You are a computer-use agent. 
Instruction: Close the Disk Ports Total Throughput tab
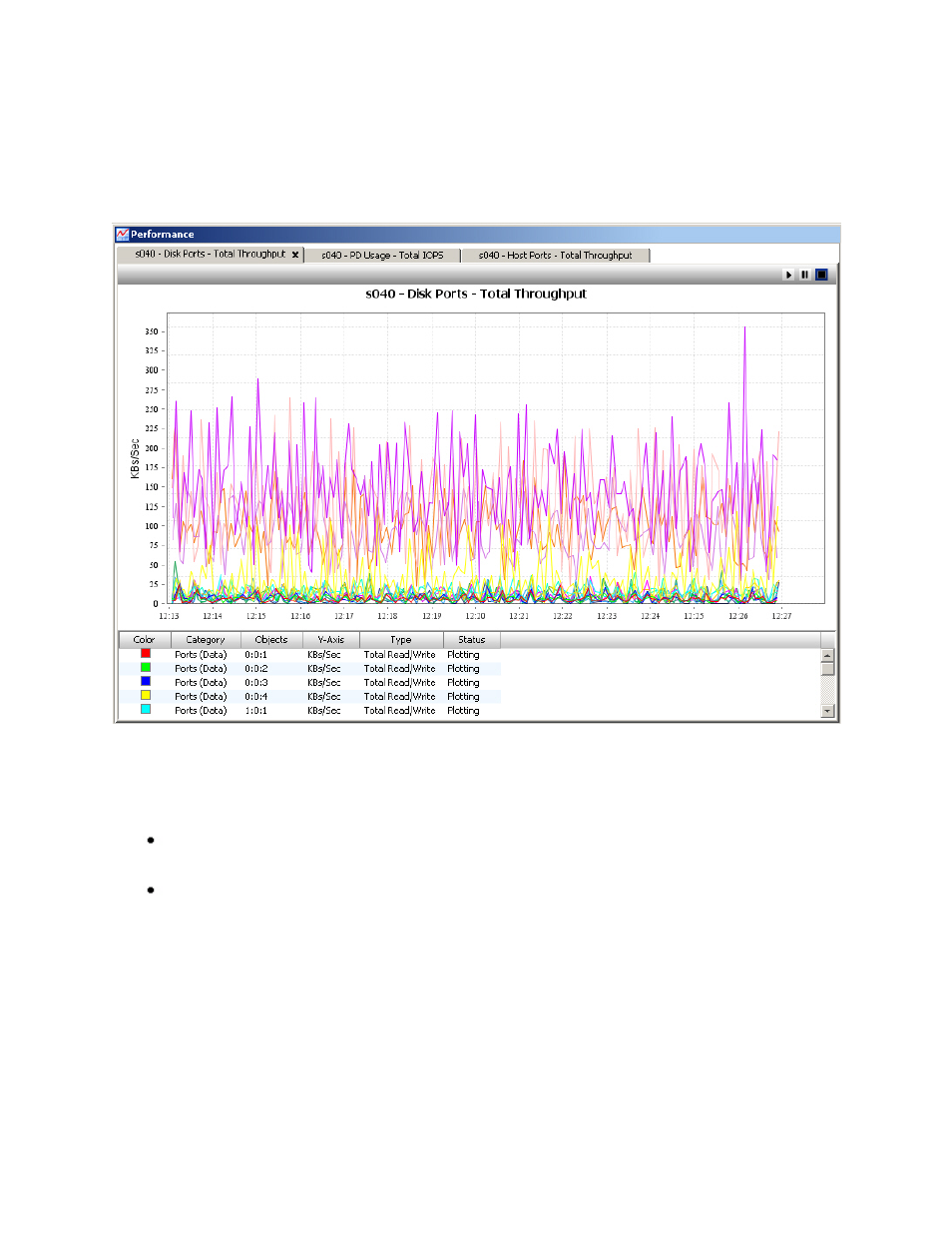tap(295, 255)
